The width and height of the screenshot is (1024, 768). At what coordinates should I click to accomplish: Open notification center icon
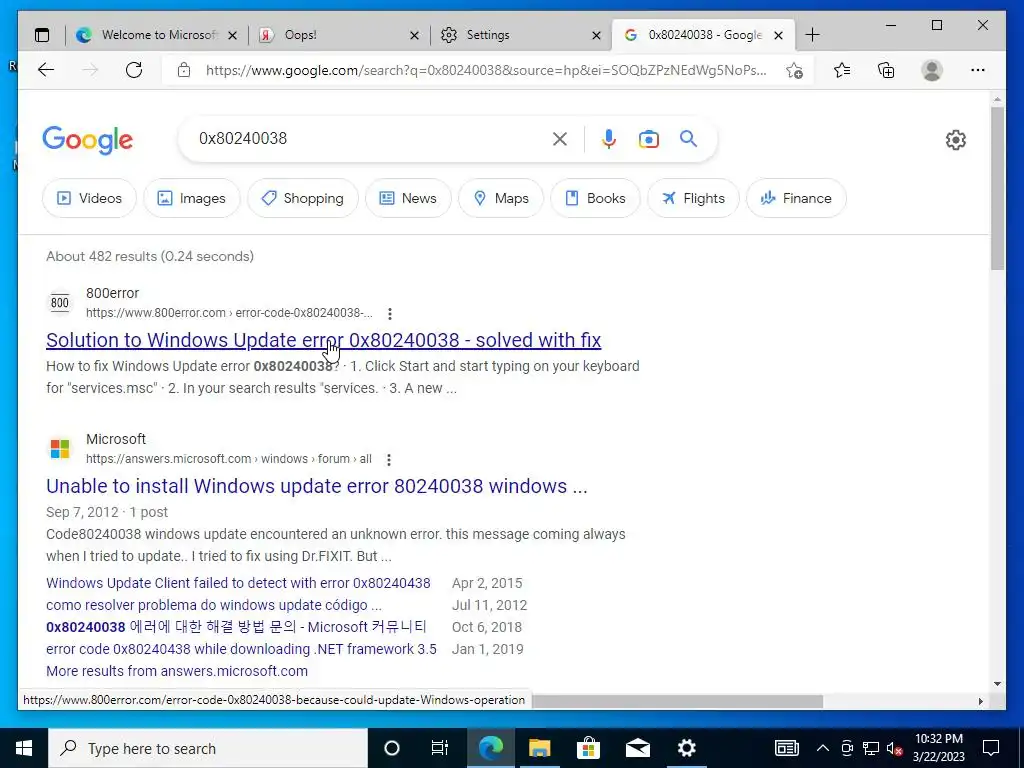(x=991, y=748)
